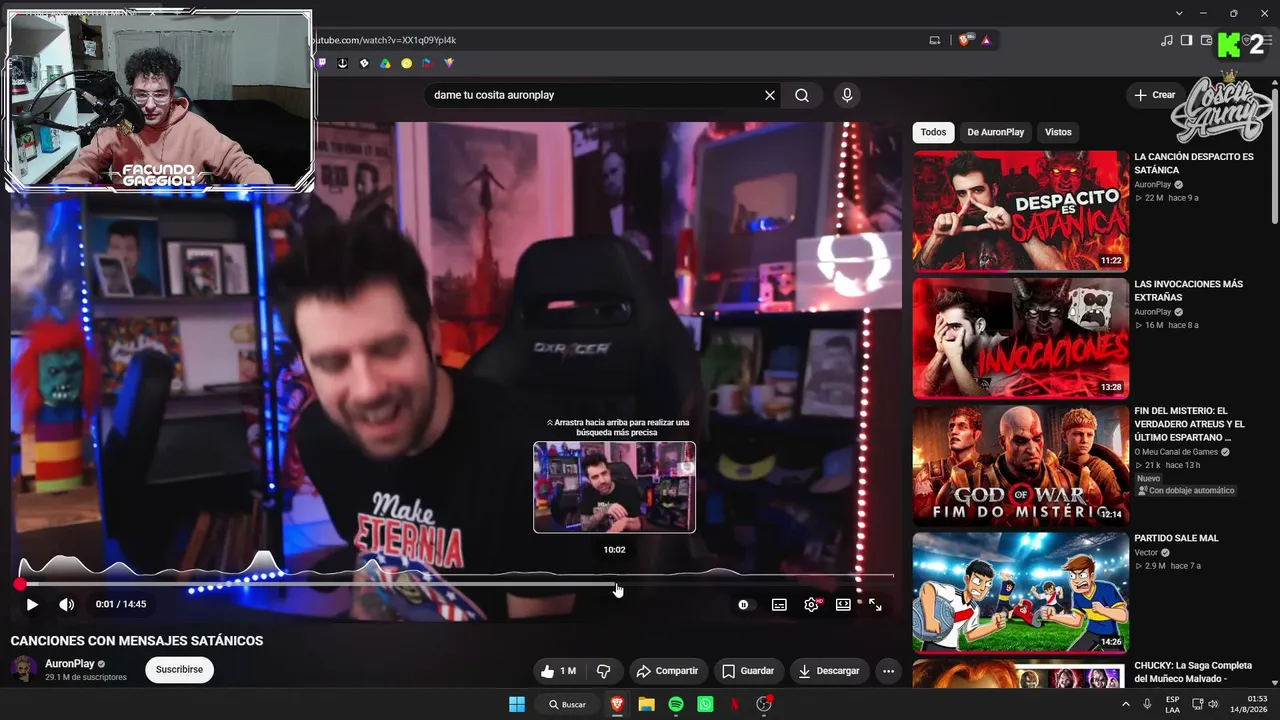Select the Todos filter chip
This screenshot has width=1280, height=720.
(933, 132)
